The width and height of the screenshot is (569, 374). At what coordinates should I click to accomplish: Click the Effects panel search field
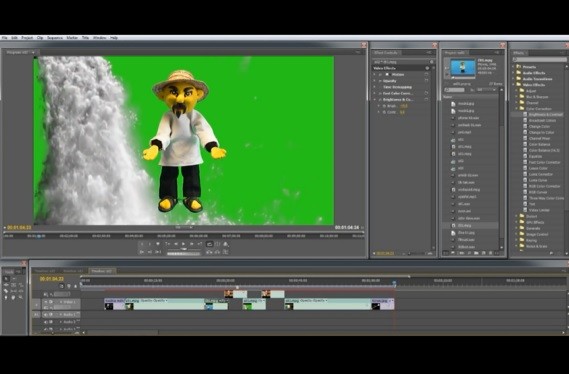pyautogui.click(x=539, y=59)
